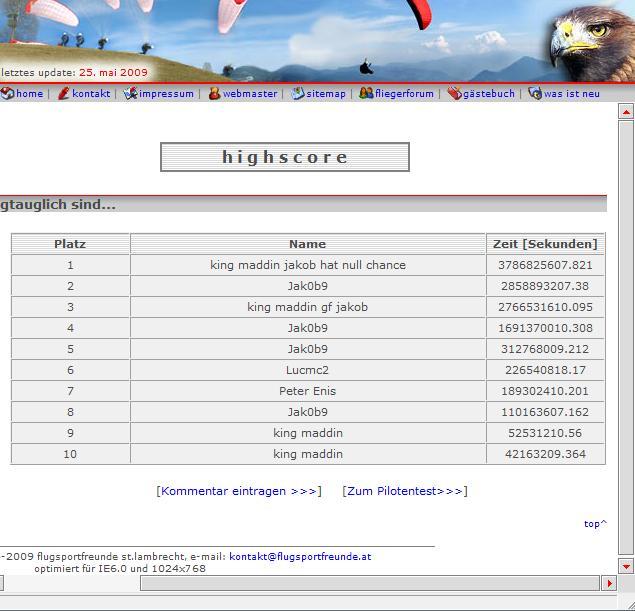The height and width of the screenshot is (611, 635).
Task: Click the vertical scrollbar thumb
Action: pos(626,337)
